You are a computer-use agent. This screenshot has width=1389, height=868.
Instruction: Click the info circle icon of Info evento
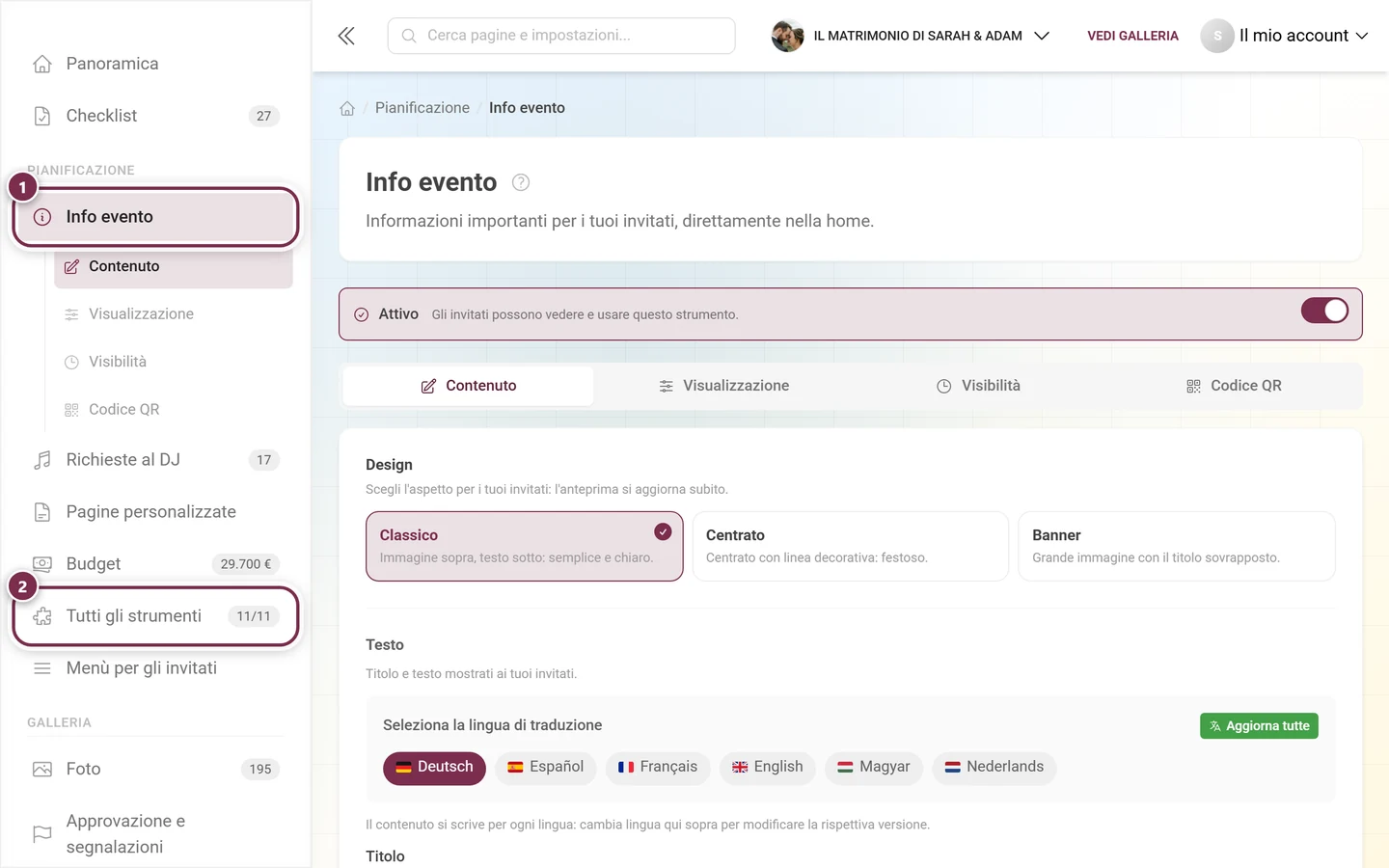tap(42, 217)
